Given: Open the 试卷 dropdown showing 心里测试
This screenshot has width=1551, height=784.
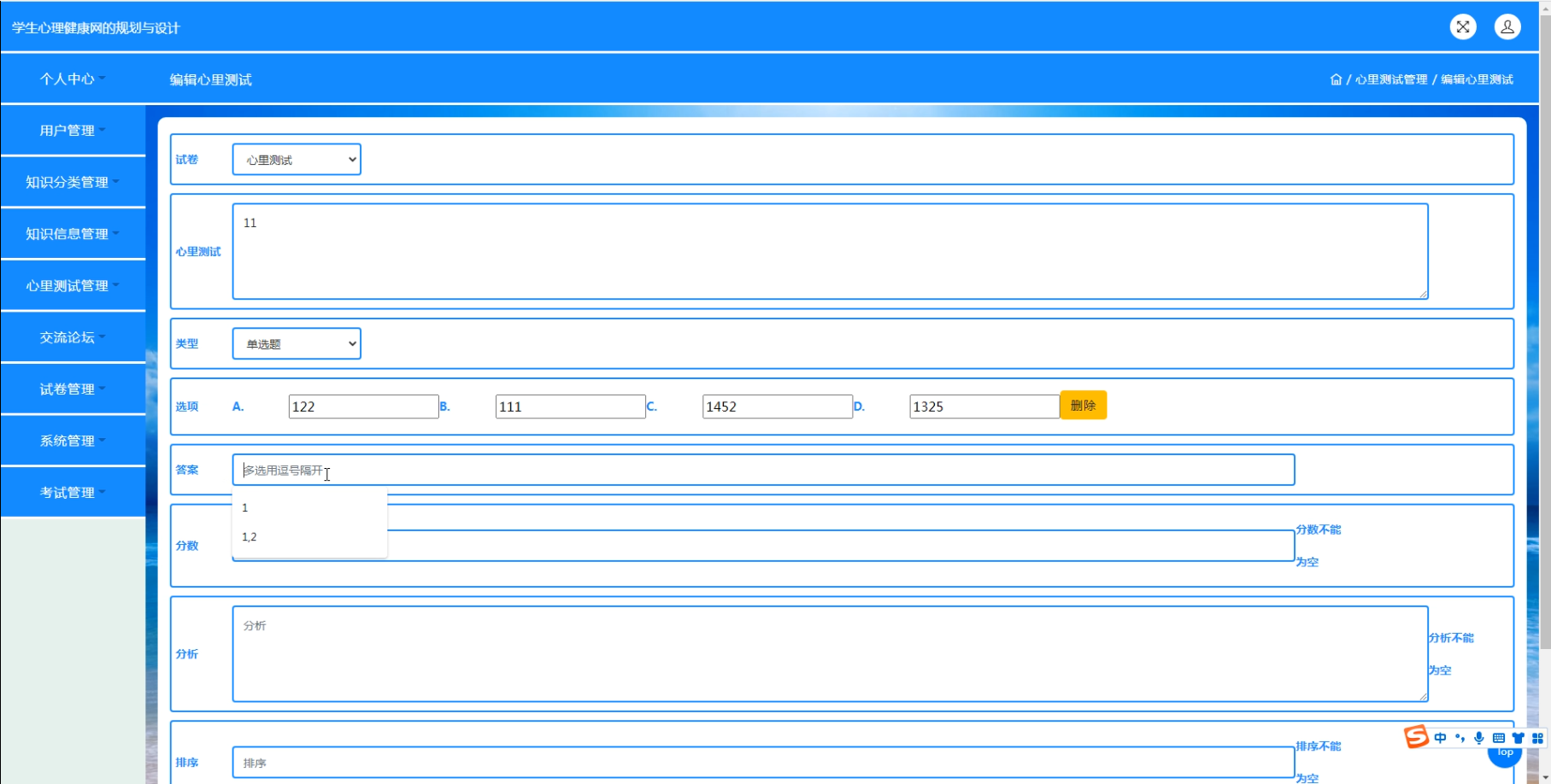Looking at the screenshot, I should [x=297, y=160].
